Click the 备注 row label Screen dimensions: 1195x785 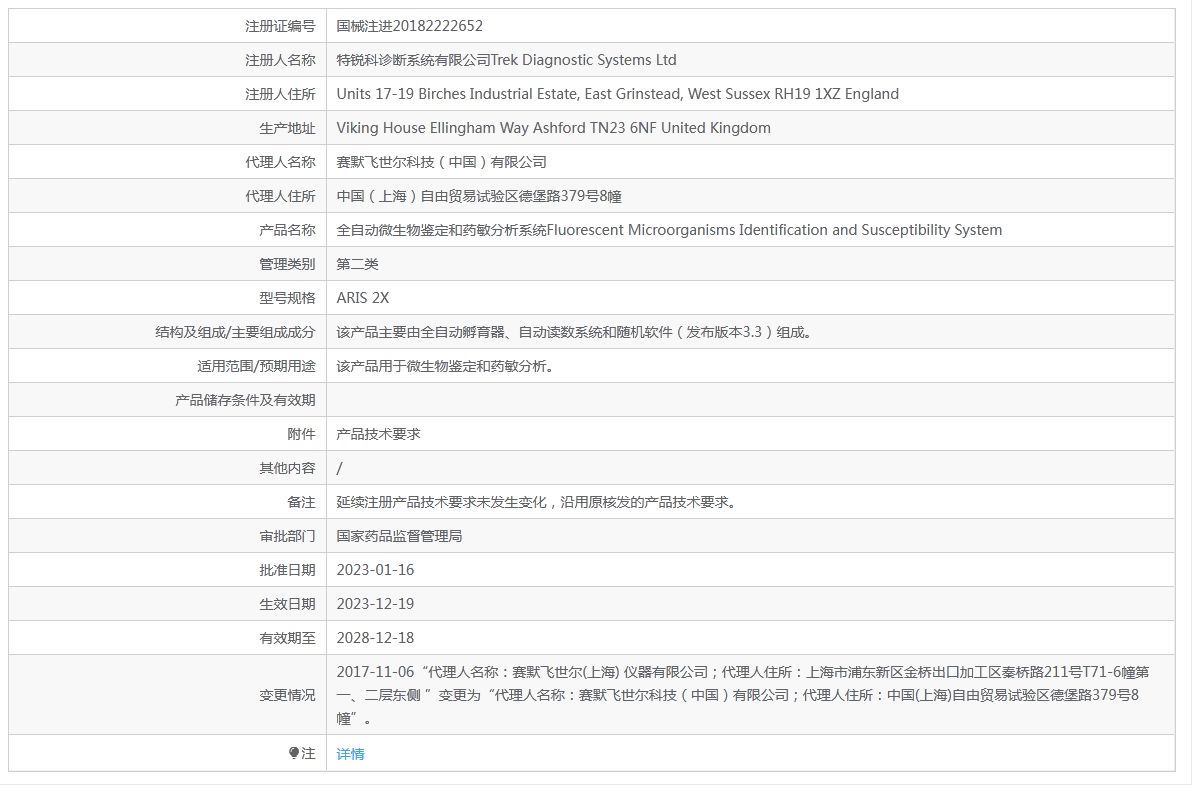coord(301,502)
